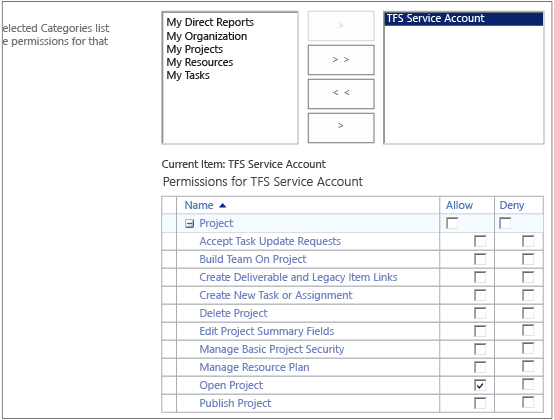Image resolution: width=554 pixels, height=420 pixels.
Task: Deny Manage Resource Plan
Action: click(528, 366)
